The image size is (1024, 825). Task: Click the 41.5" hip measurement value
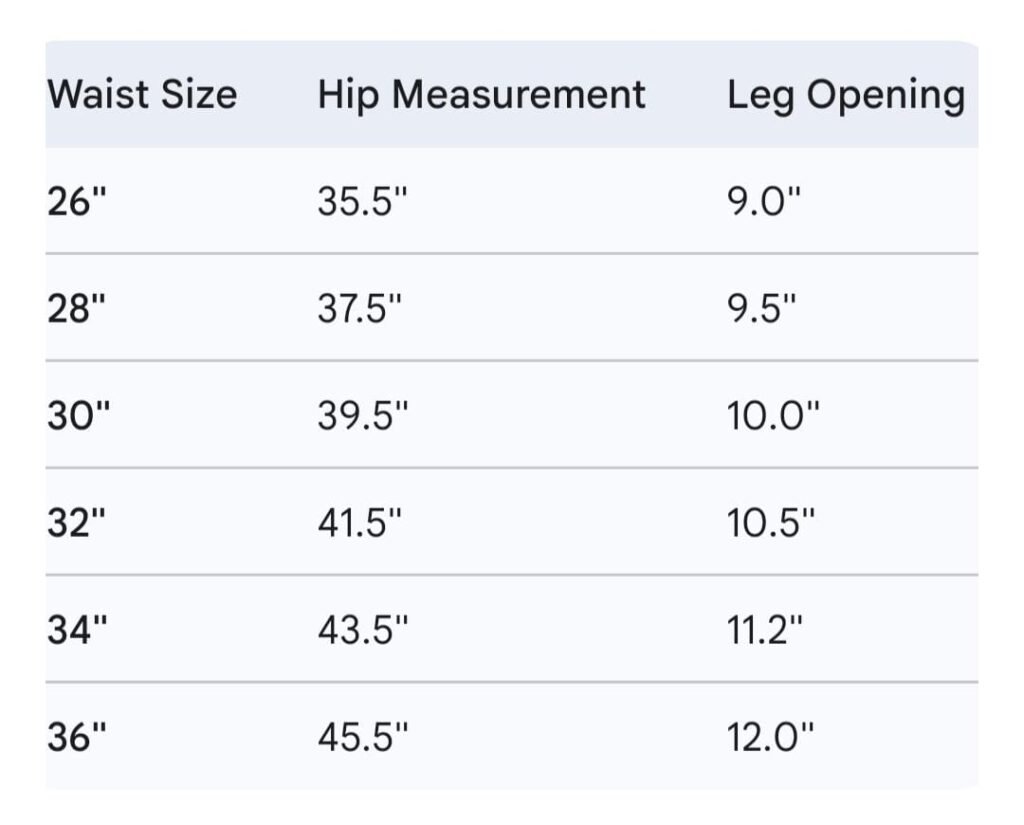364,523
